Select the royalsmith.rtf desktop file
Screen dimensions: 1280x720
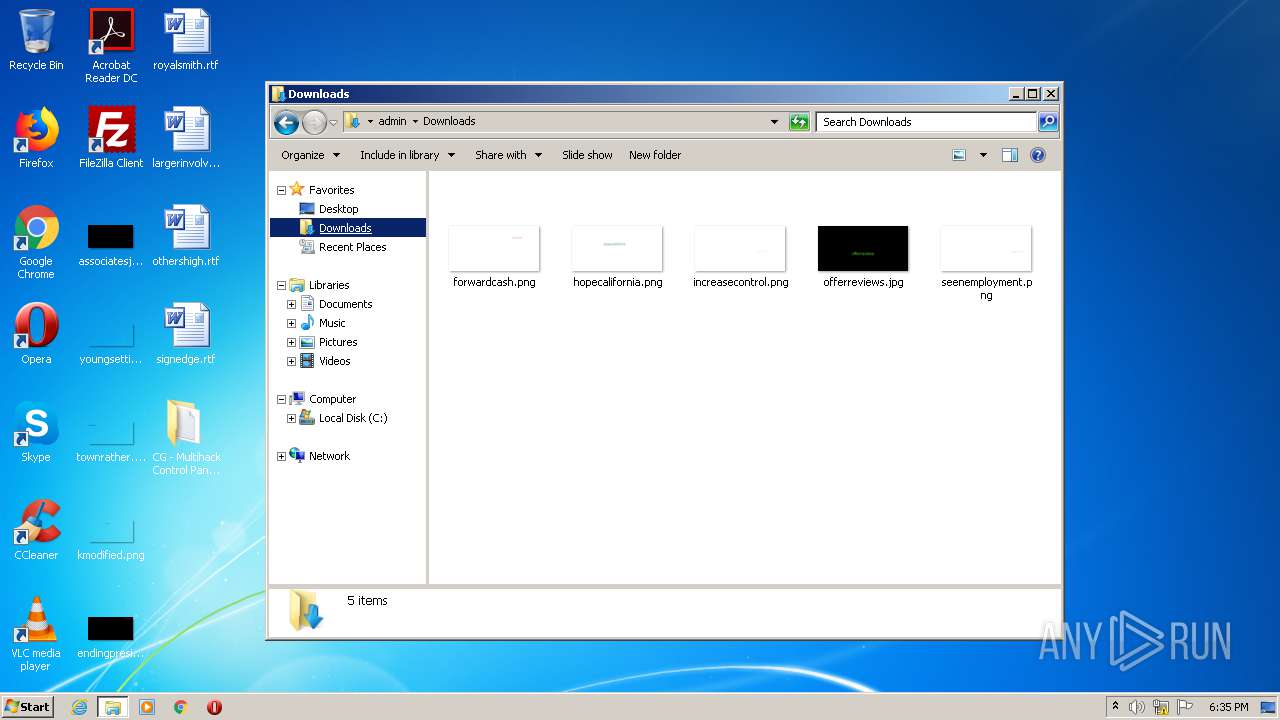point(186,40)
